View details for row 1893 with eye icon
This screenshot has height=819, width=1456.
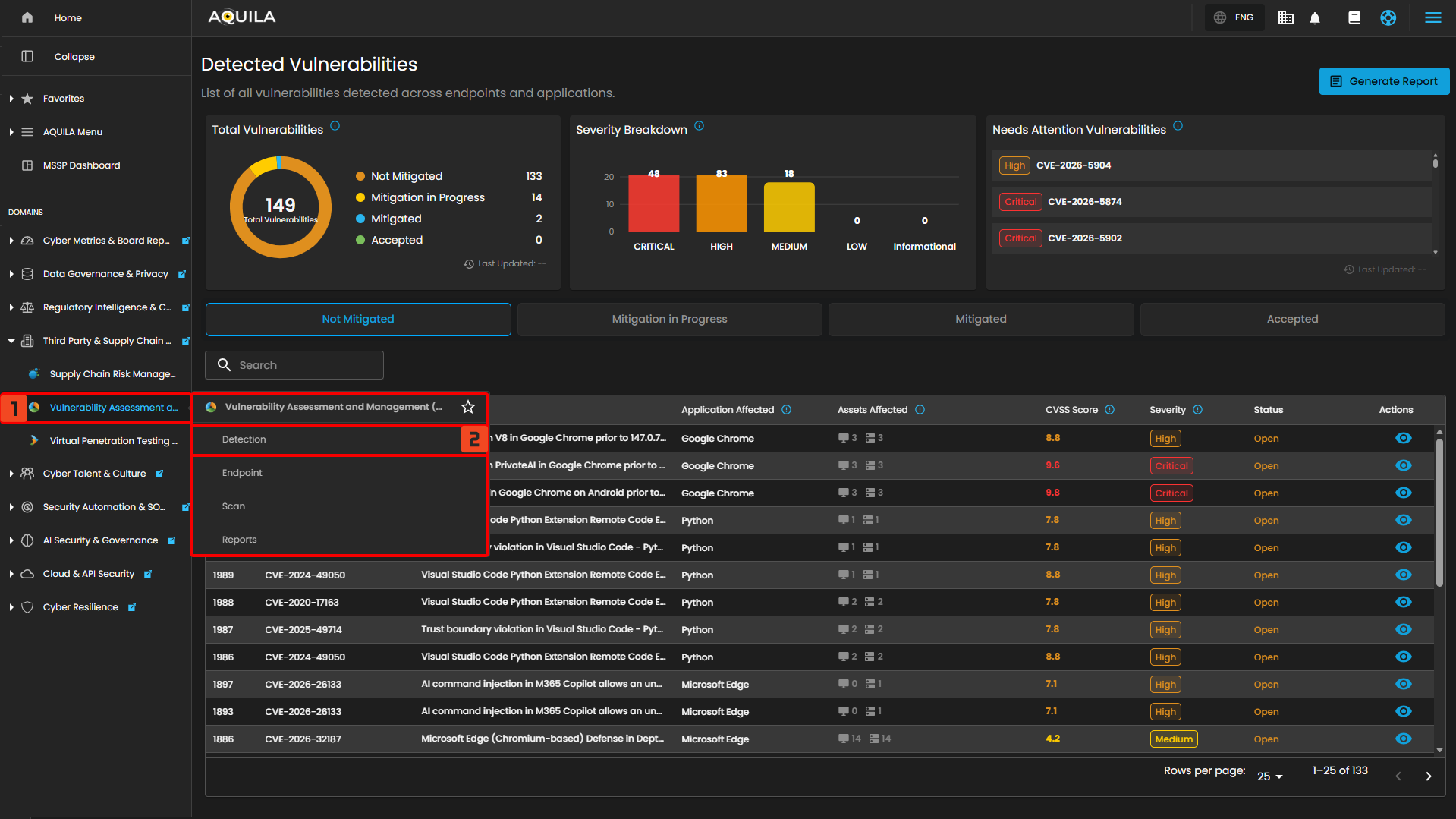tap(1403, 711)
